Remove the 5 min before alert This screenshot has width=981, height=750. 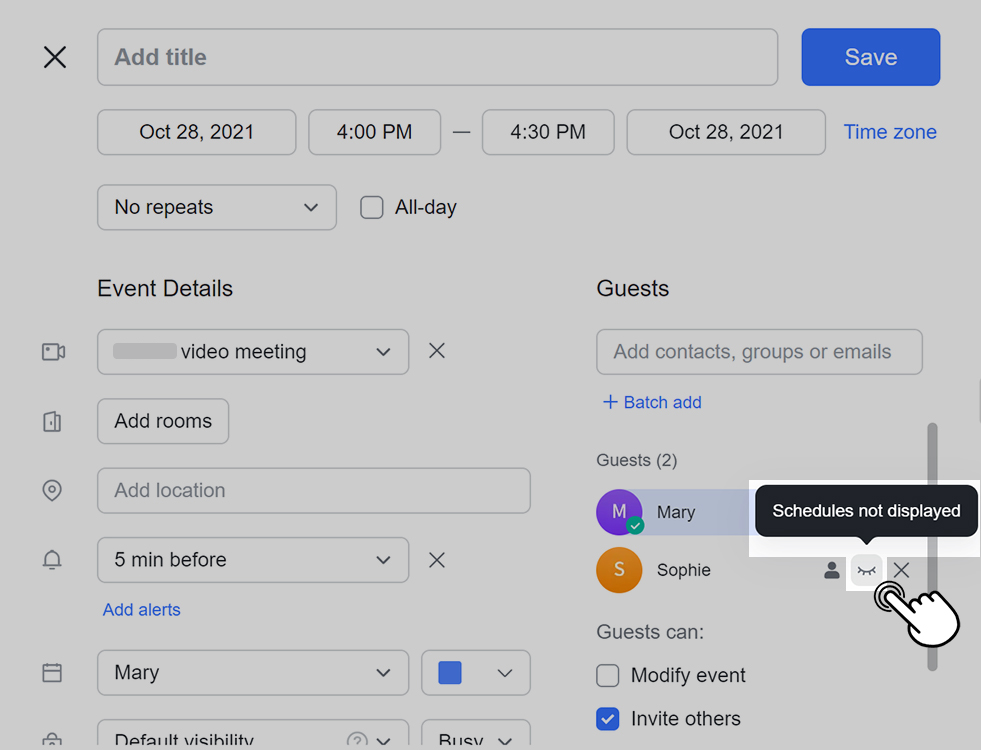pos(437,560)
